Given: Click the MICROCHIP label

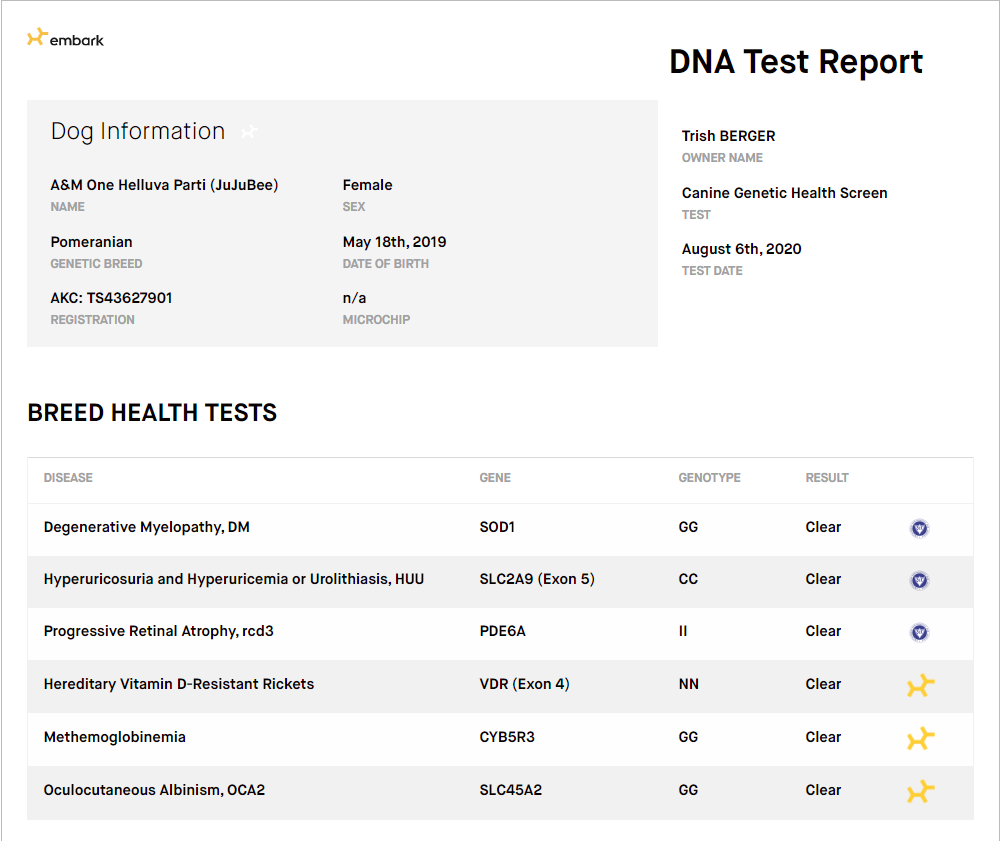Looking at the screenshot, I should coord(376,320).
